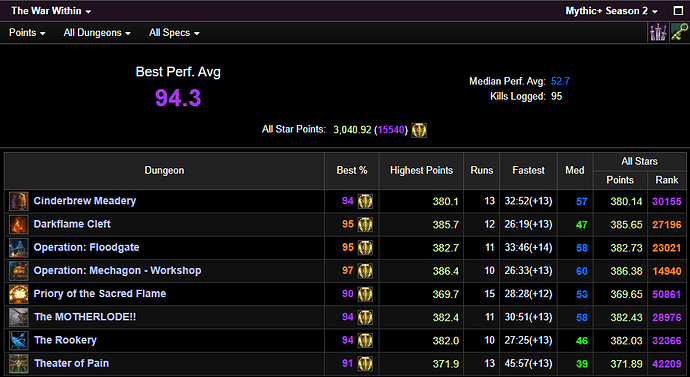Screen dimensions: 690x377
Task: Click highest points 385.7 for Darkflame Cleft
Action: click(x=445, y=225)
